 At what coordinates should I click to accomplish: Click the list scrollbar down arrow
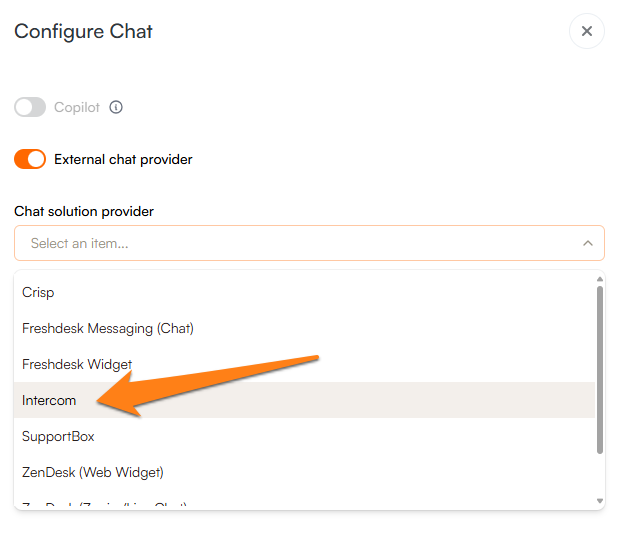coord(600,500)
